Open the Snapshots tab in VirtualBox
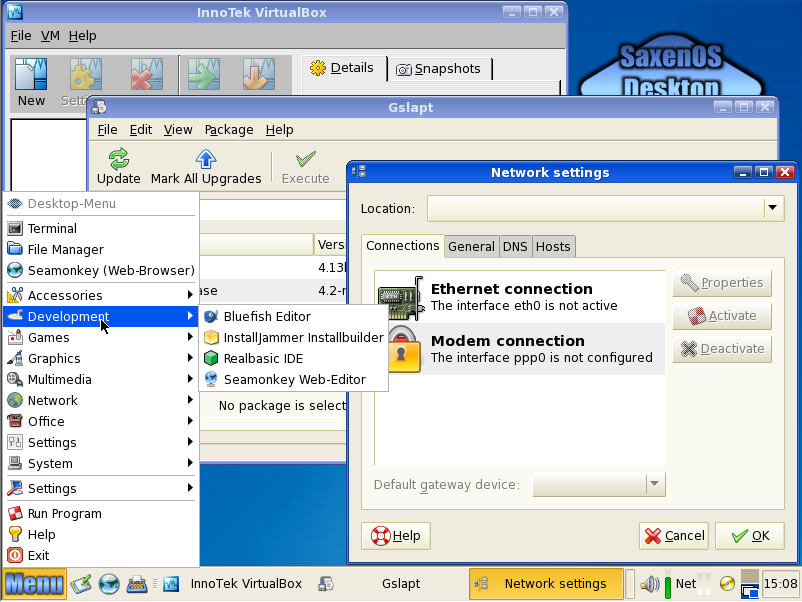The width and height of the screenshot is (802, 602). click(x=439, y=69)
